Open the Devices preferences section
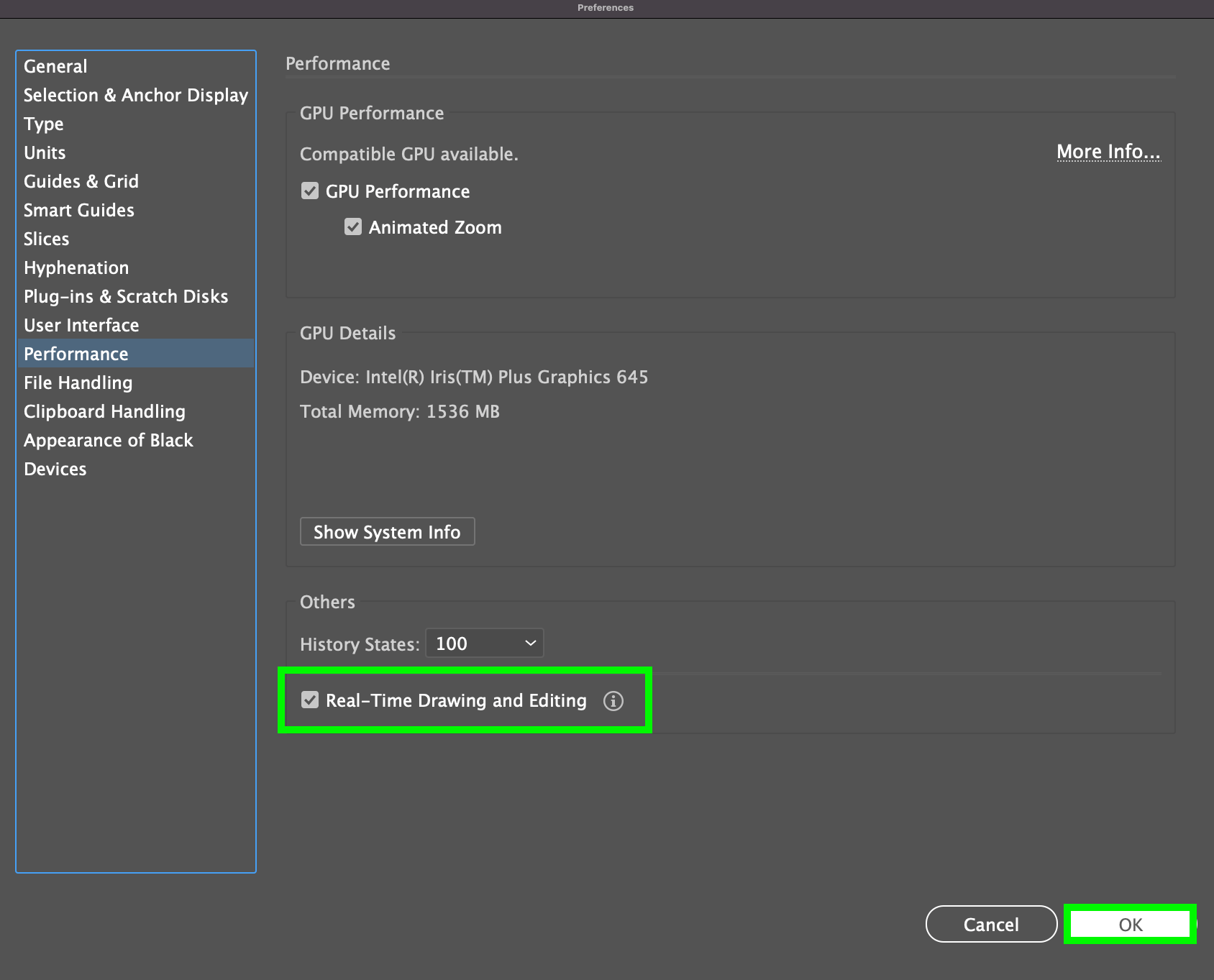This screenshot has height=980, width=1214. click(x=55, y=469)
